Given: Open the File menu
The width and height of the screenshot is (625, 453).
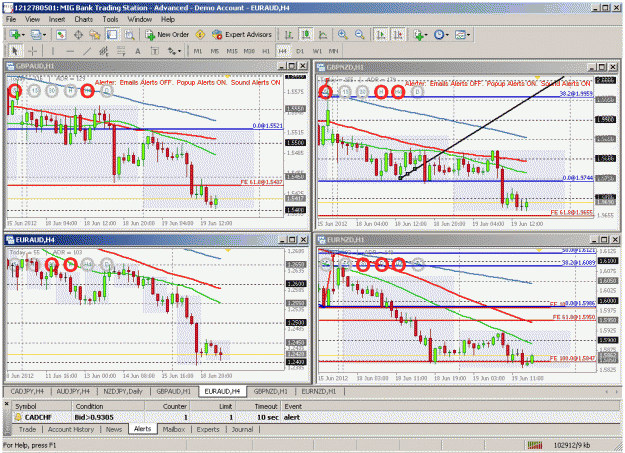Looking at the screenshot, I should [x=11, y=19].
